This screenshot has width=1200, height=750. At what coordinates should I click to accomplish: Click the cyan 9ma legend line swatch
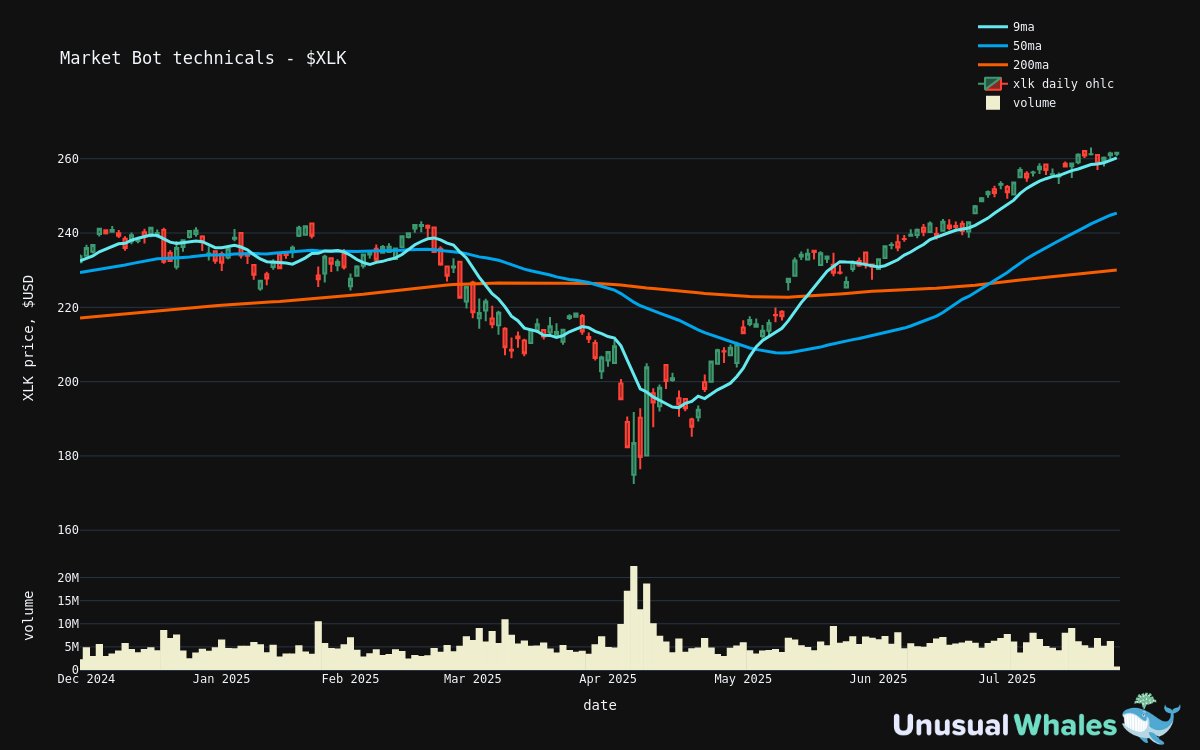coord(993,27)
